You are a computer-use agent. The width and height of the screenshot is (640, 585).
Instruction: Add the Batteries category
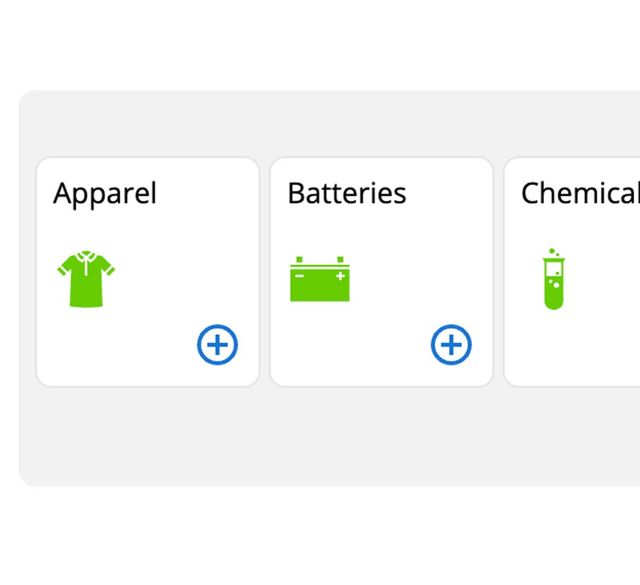[x=451, y=345]
